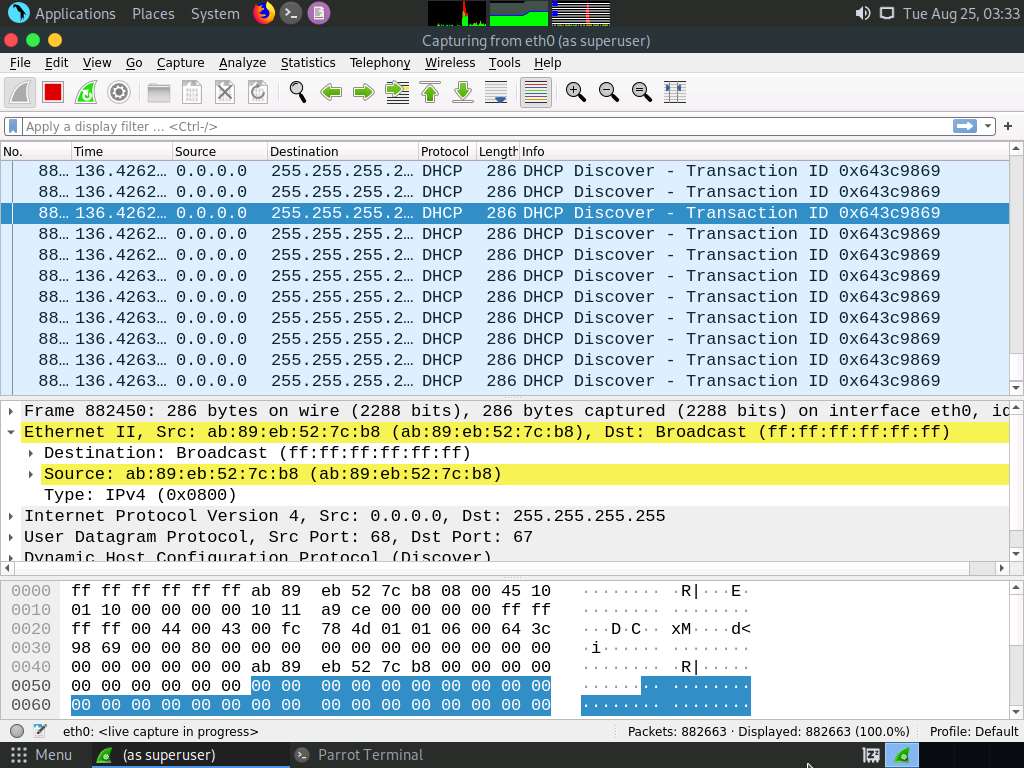Collapse the Ethernet II tree section
The width and height of the screenshot is (1024, 768).
[11, 432]
